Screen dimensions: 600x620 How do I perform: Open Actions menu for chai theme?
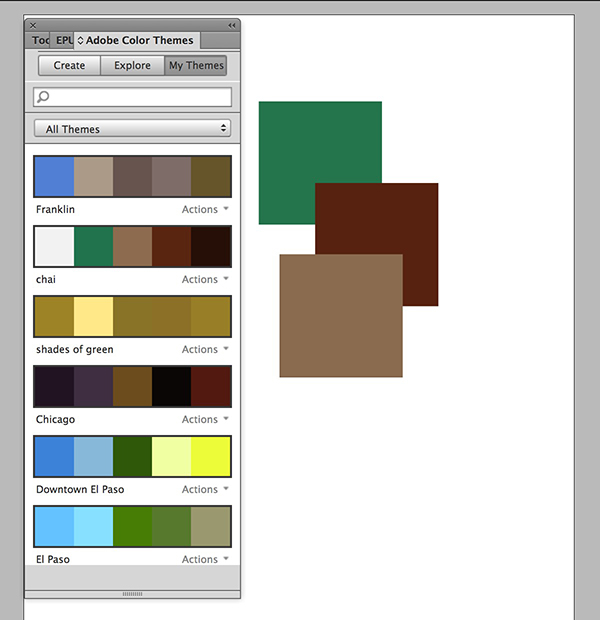205,280
